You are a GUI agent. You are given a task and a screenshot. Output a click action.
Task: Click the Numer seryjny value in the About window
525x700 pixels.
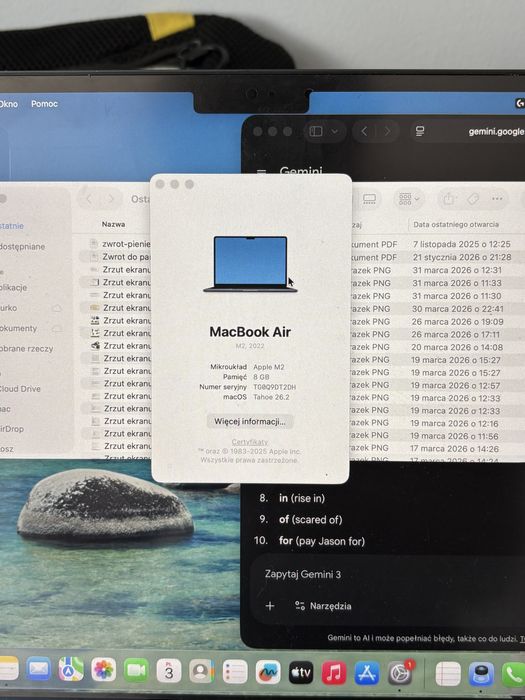coord(275,387)
